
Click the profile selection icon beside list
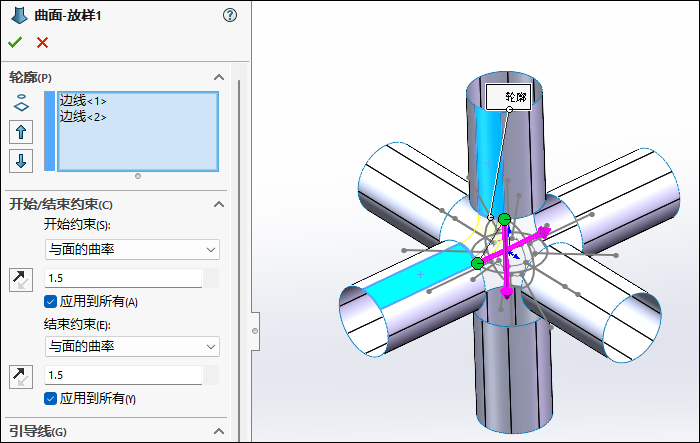(21, 103)
